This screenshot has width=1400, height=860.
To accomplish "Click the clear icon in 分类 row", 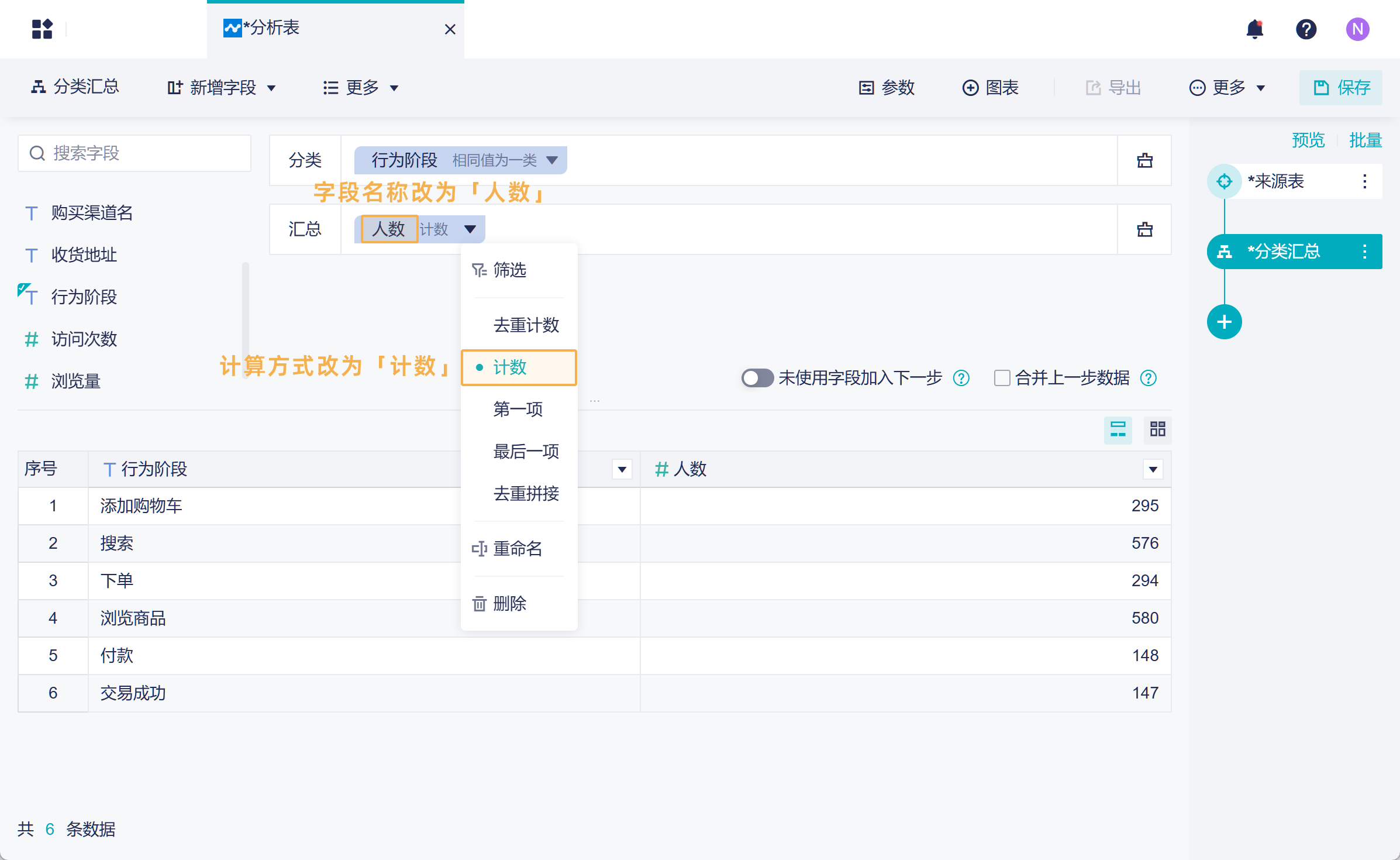I will (1144, 160).
